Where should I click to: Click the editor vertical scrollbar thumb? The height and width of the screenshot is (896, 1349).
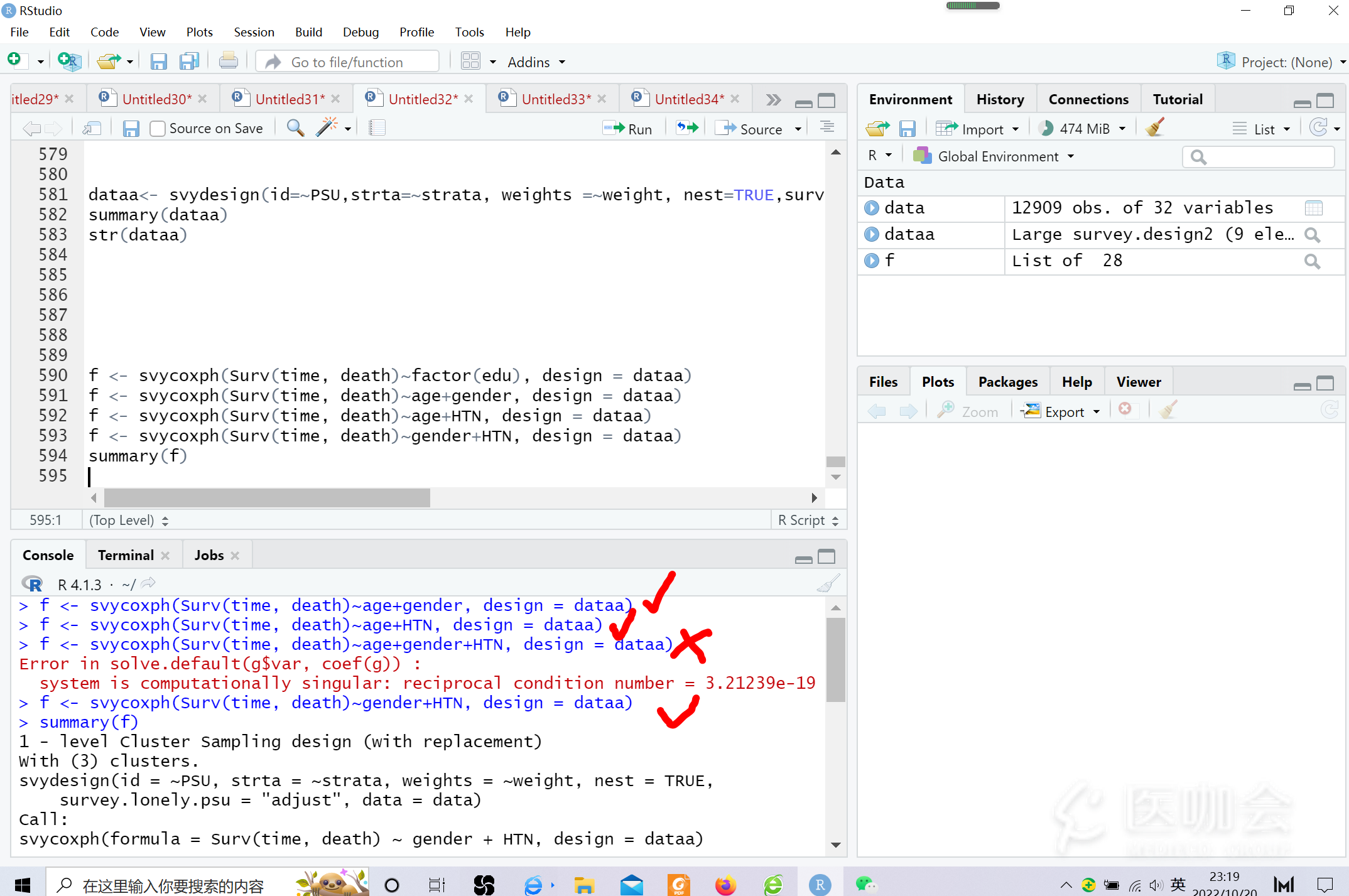click(835, 461)
